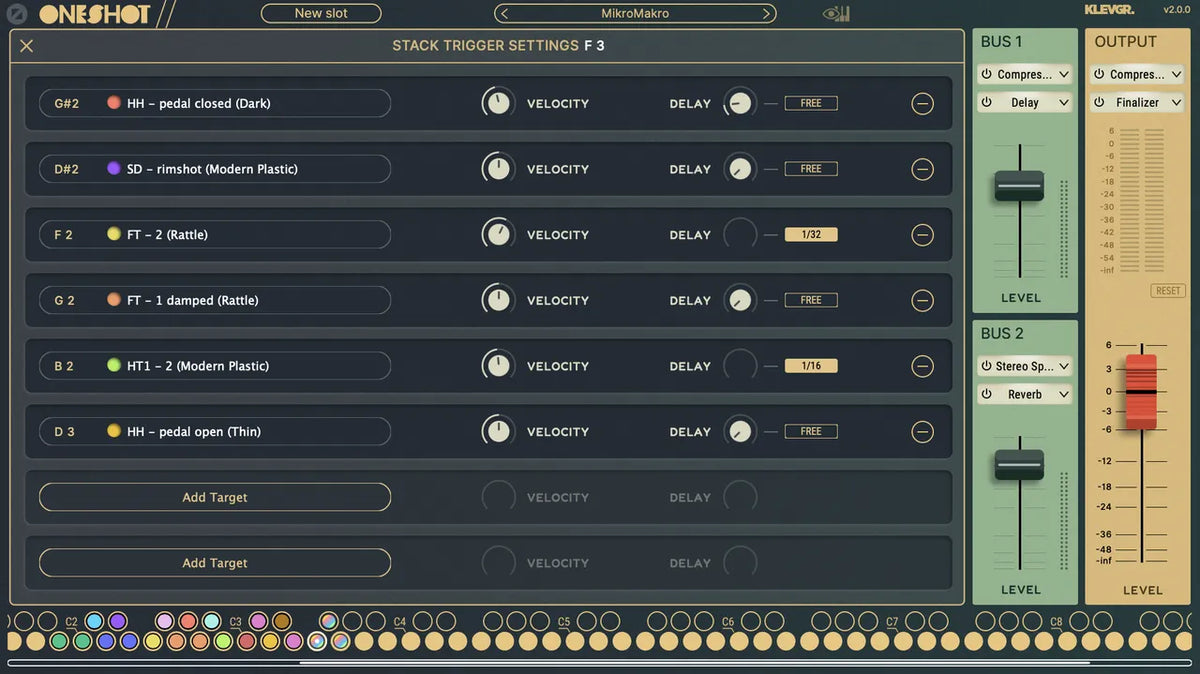Screen dimensions: 1200x674
Task: Click the first Add Target button
Action: click(215, 497)
